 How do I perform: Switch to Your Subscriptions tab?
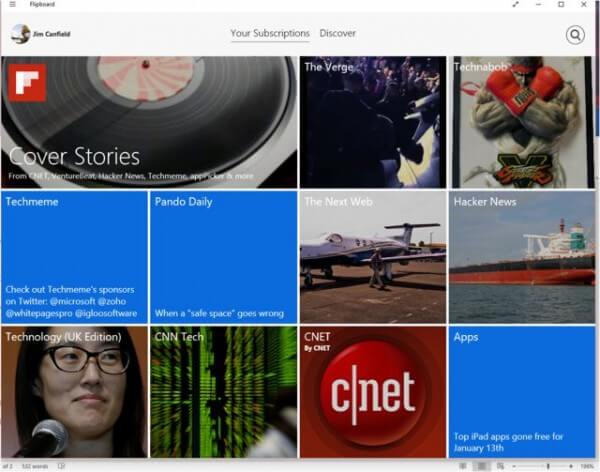[x=270, y=33]
